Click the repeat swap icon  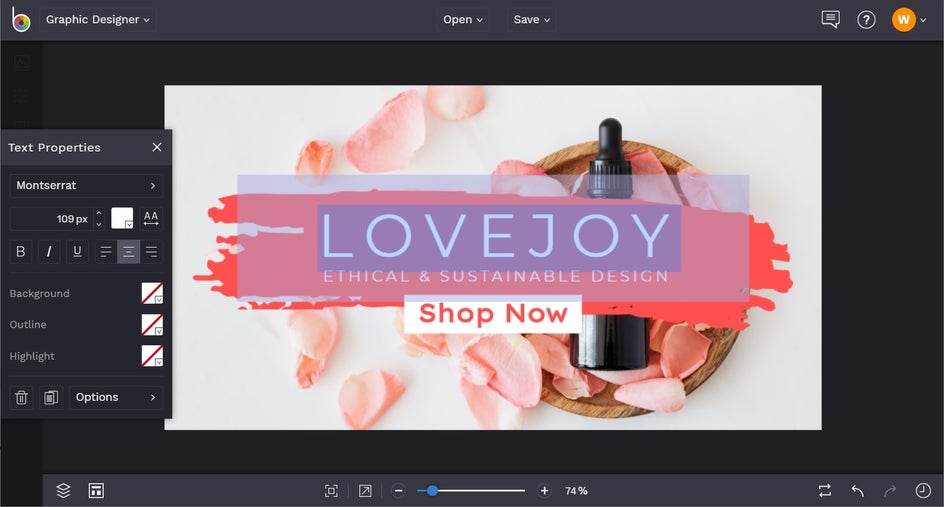click(825, 491)
